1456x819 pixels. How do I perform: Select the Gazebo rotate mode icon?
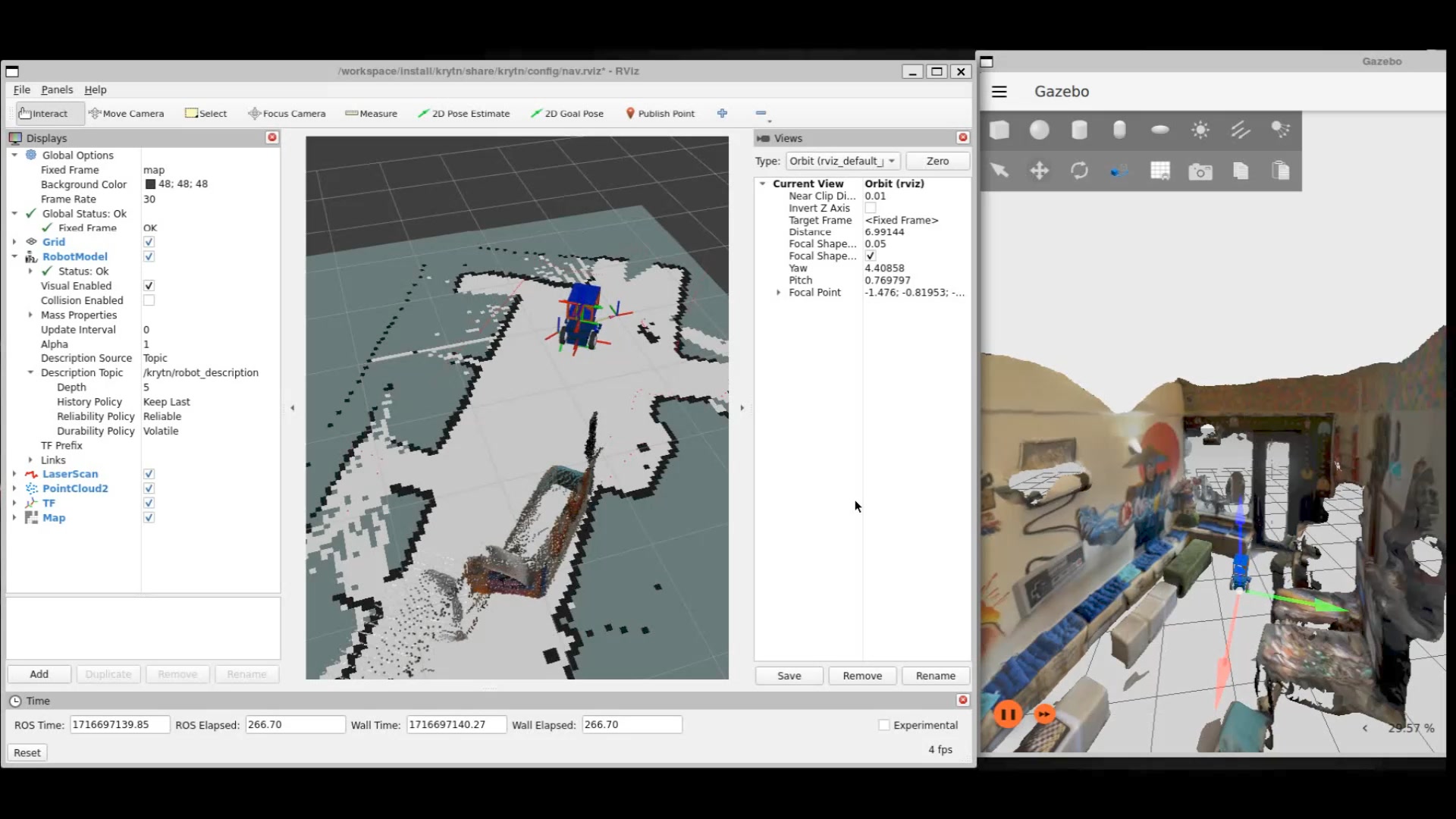tap(1079, 171)
